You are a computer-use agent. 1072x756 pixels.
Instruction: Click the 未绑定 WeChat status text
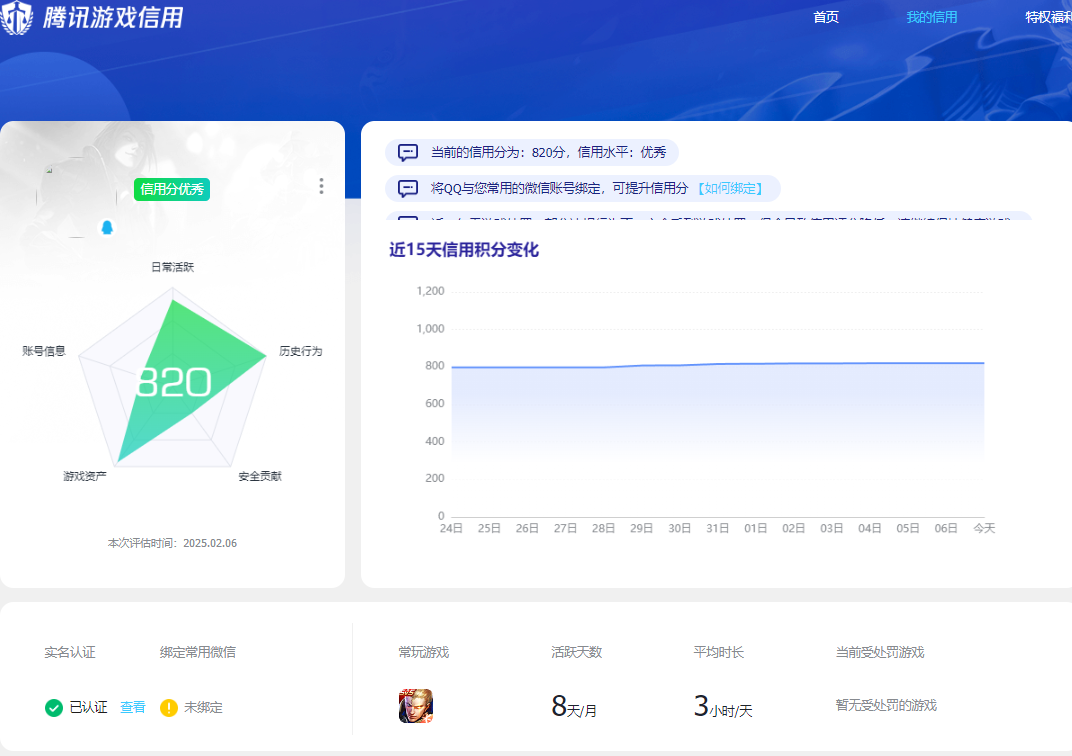pos(203,707)
